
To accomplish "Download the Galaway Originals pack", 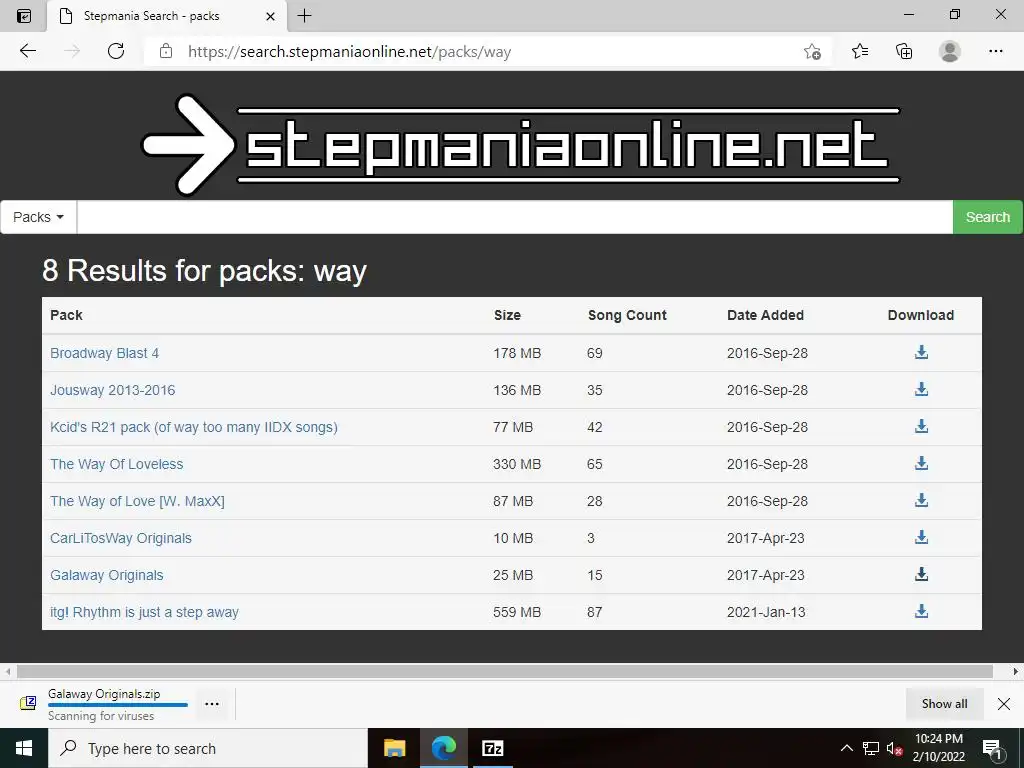I will [921, 574].
